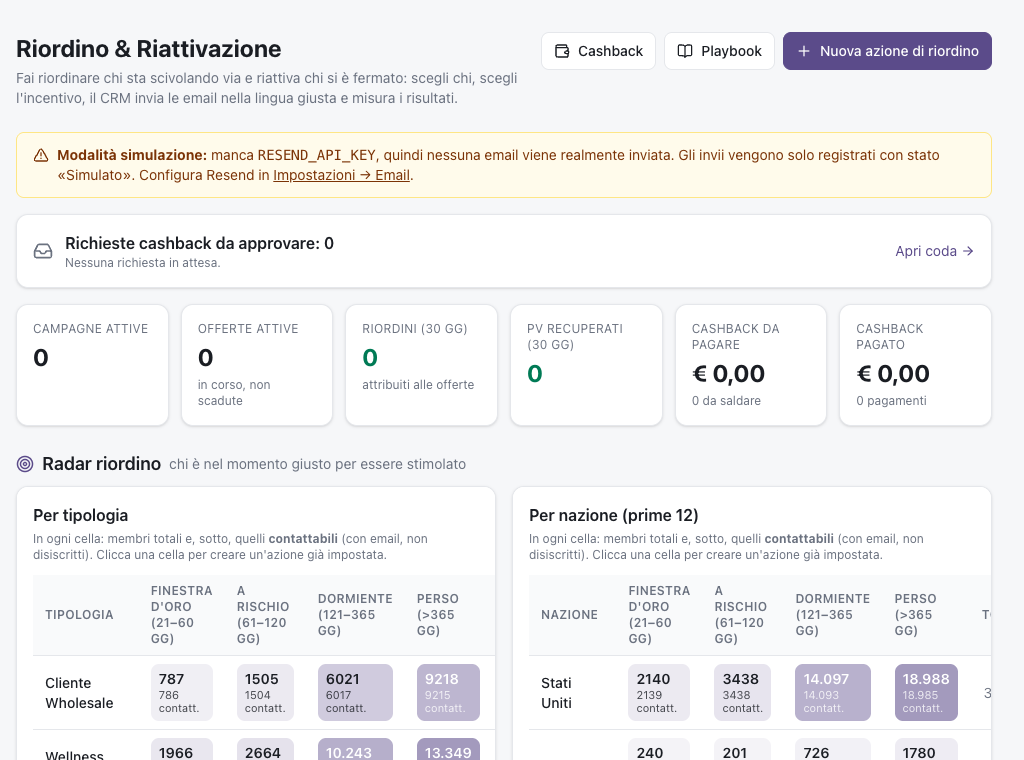Select the Campagne attive card
This screenshot has width=1024, height=760.
point(93,365)
